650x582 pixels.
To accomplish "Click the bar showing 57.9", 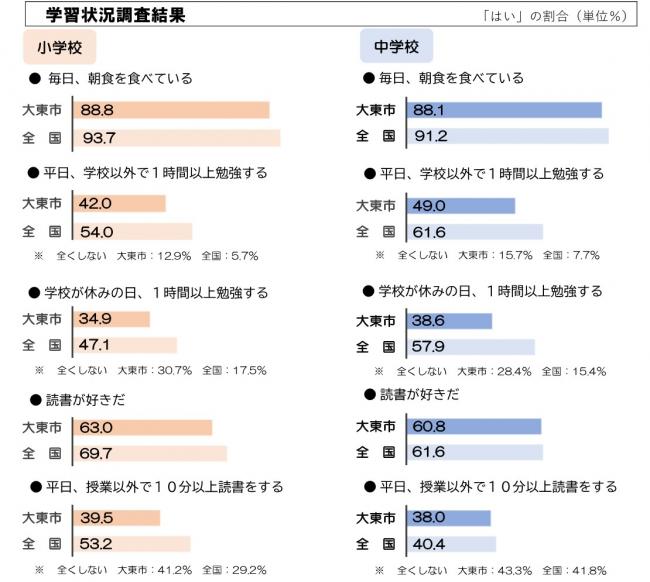I will [471, 348].
